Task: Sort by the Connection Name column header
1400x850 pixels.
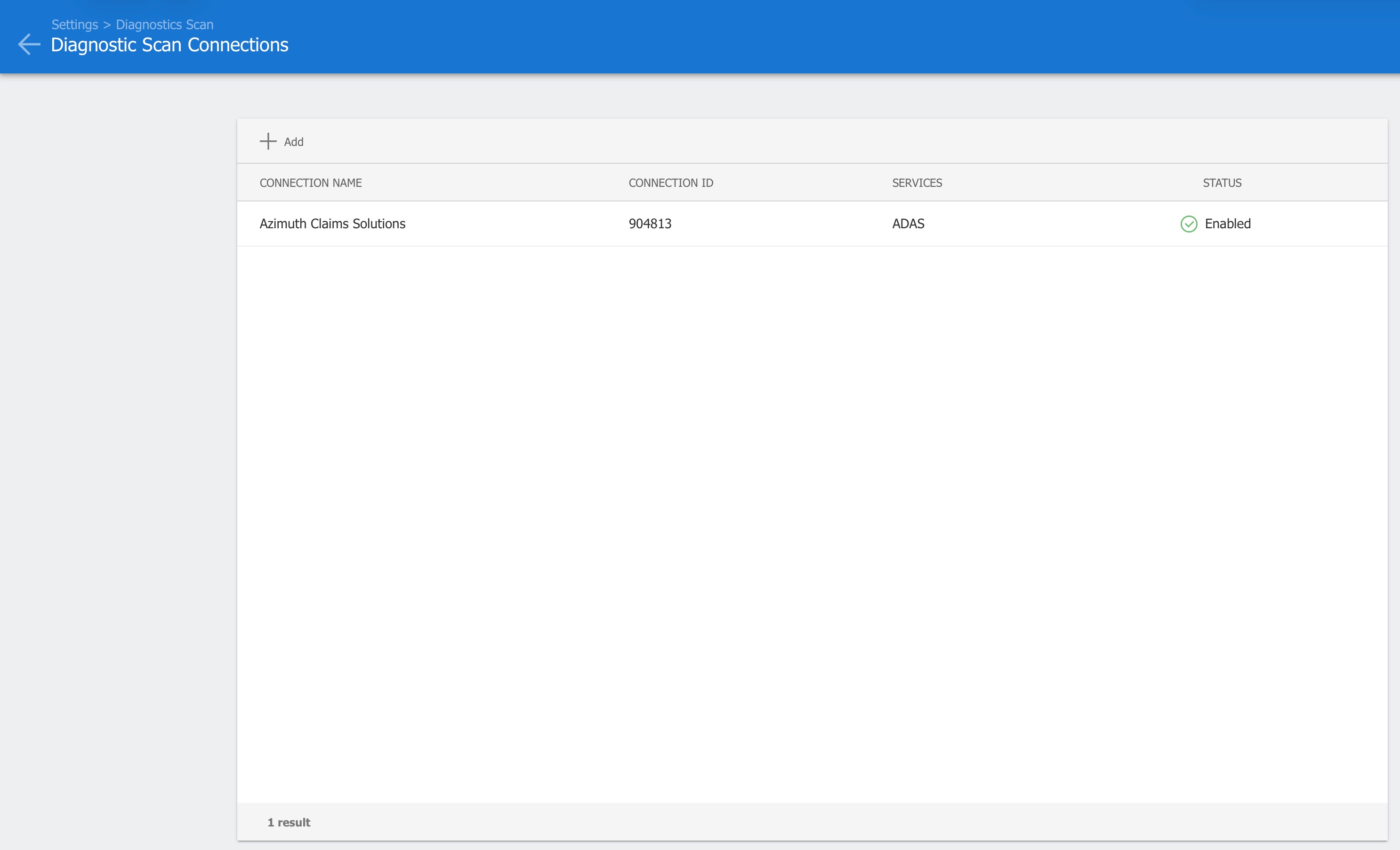Action: (x=311, y=183)
